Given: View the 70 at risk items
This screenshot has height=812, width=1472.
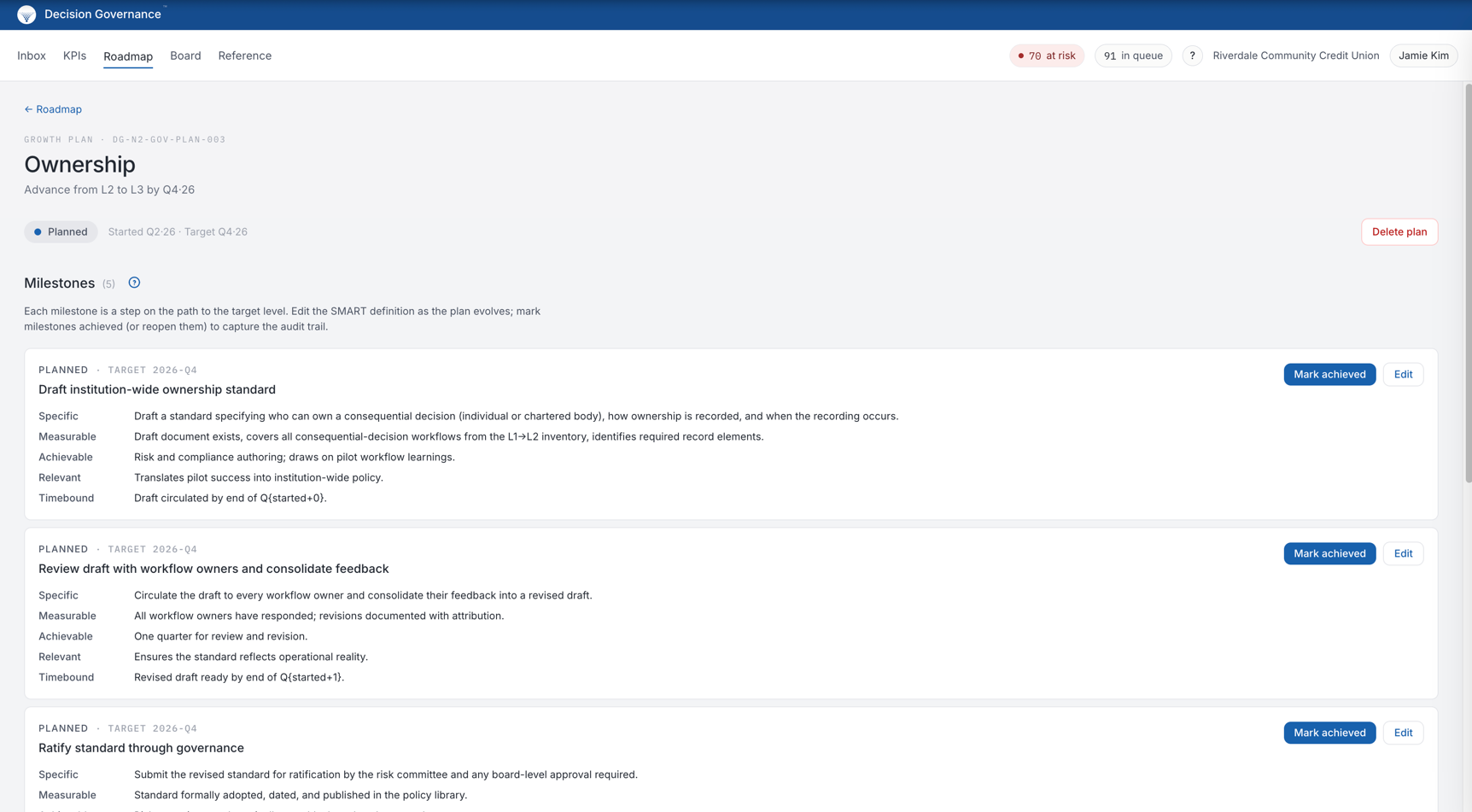Looking at the screenshot, I should pos(1047,55).
